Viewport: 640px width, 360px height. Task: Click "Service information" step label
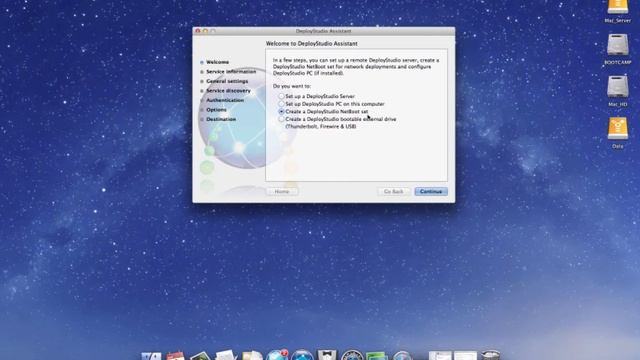[x=231, y=71]
